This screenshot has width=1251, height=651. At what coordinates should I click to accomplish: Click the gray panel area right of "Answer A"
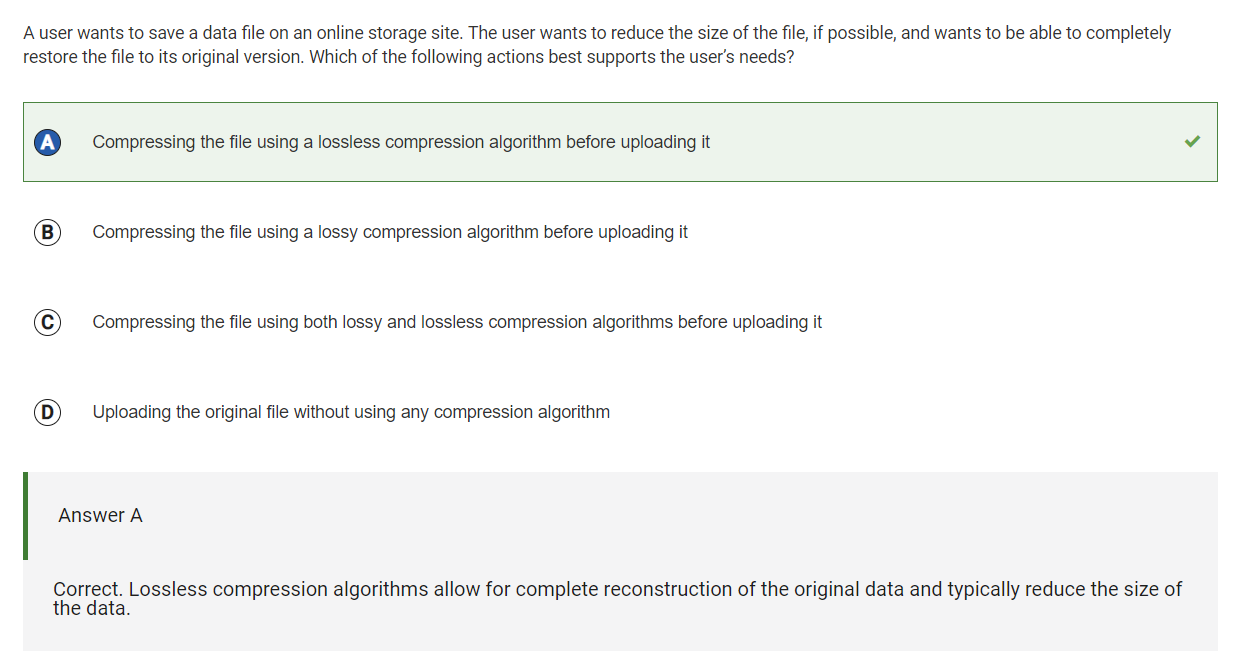680,516
